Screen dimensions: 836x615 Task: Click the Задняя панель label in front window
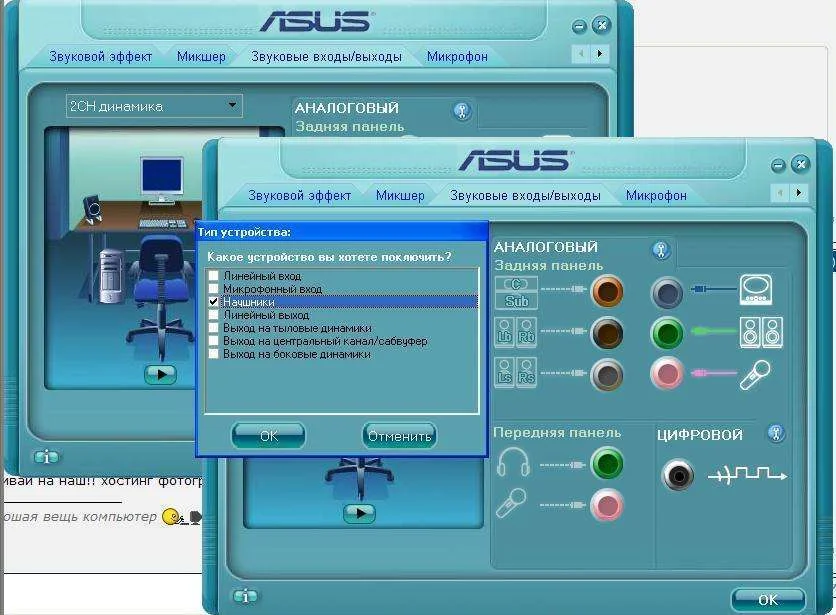[548, 266]
